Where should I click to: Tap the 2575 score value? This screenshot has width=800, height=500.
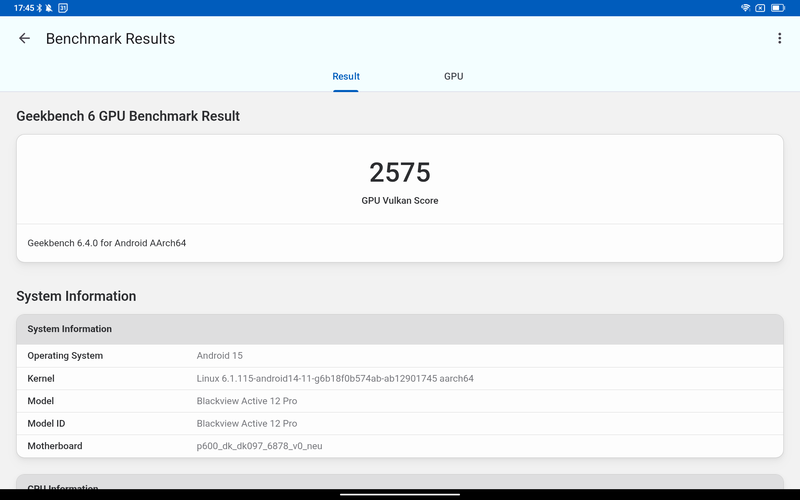(x=400, y=172)
